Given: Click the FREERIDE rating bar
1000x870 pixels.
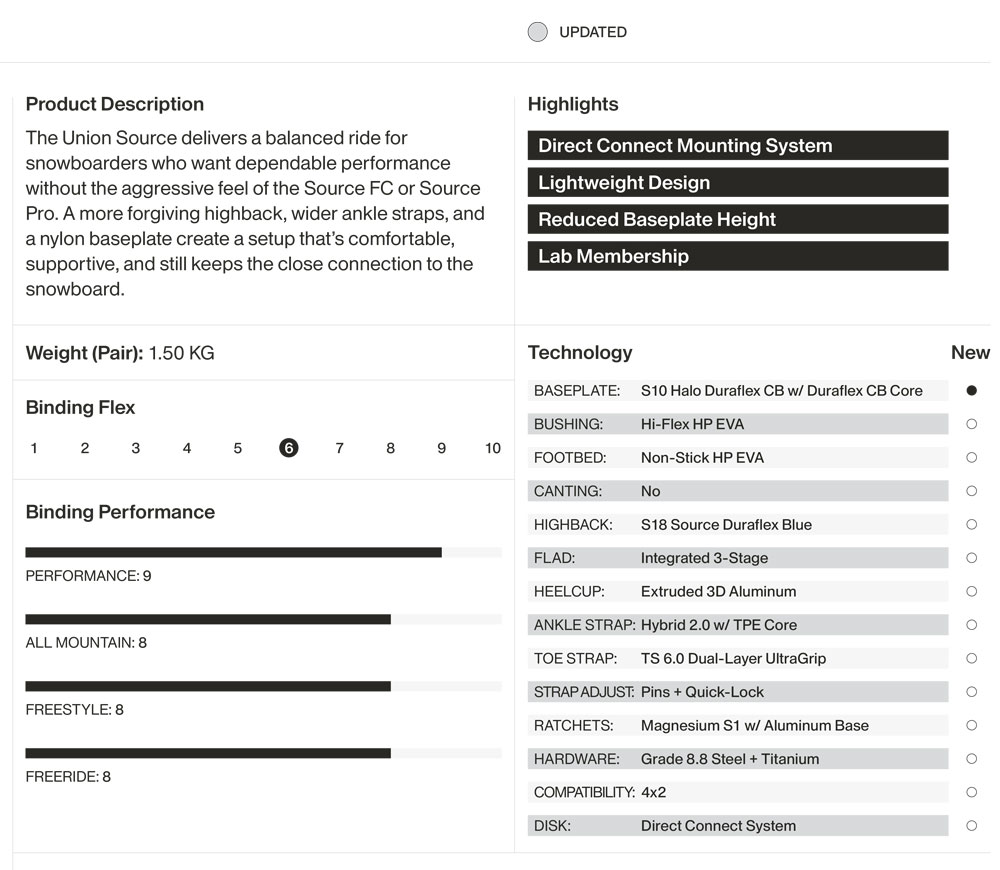Looking at the screenshot, I should tap(263, 753).
